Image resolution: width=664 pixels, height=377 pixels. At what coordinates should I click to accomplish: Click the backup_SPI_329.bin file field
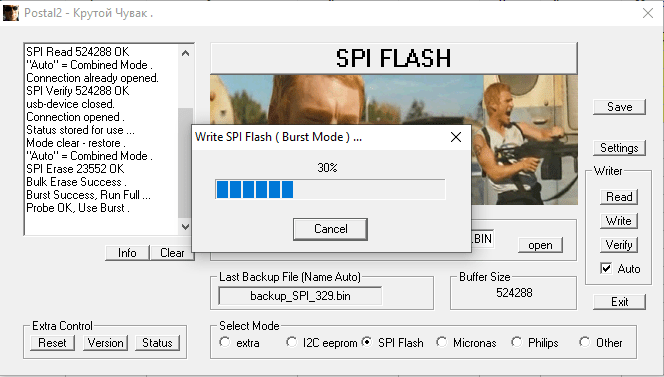(x=300, y=296)
